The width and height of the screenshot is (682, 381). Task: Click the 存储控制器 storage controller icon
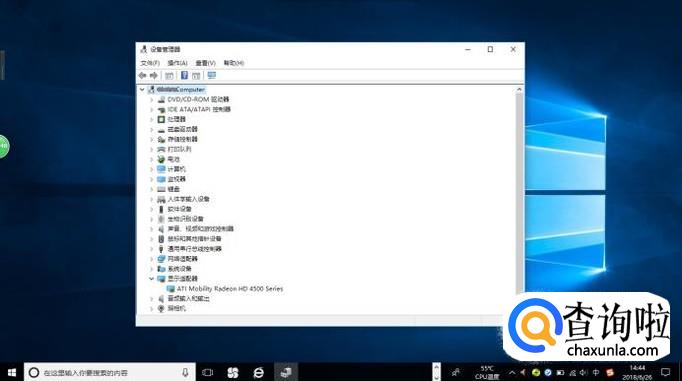(161, 139)
